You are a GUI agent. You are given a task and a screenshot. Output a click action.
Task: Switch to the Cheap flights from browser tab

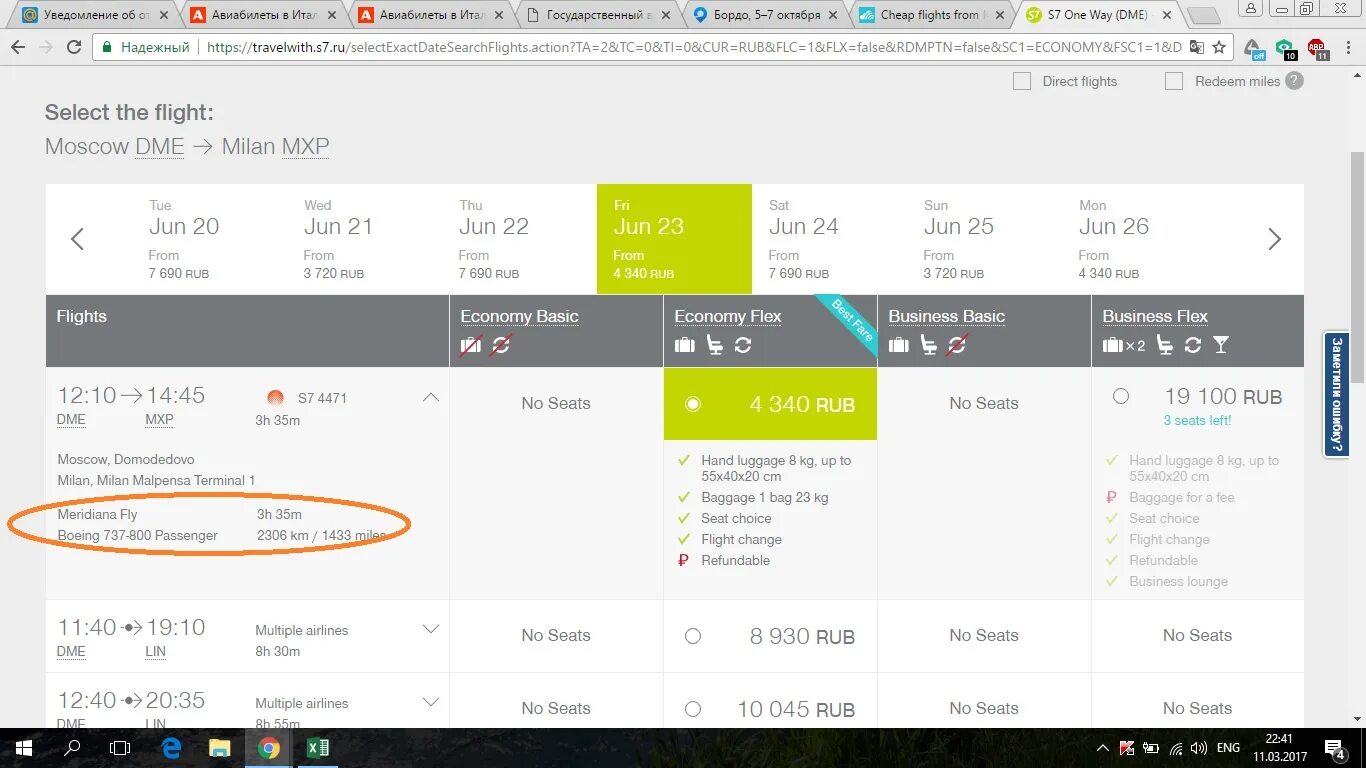point(929,15)
